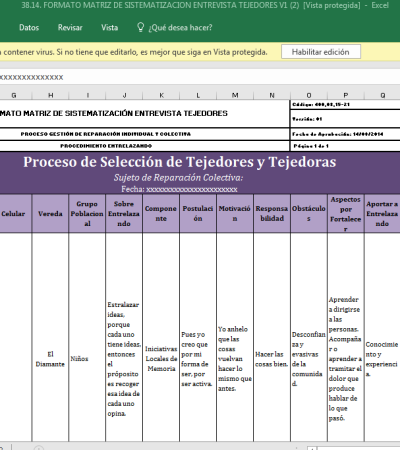The height and width of the screenshot is (450, 400).
Task: Click the 'Componente' header cell
Action: click(x=161, y=214)
